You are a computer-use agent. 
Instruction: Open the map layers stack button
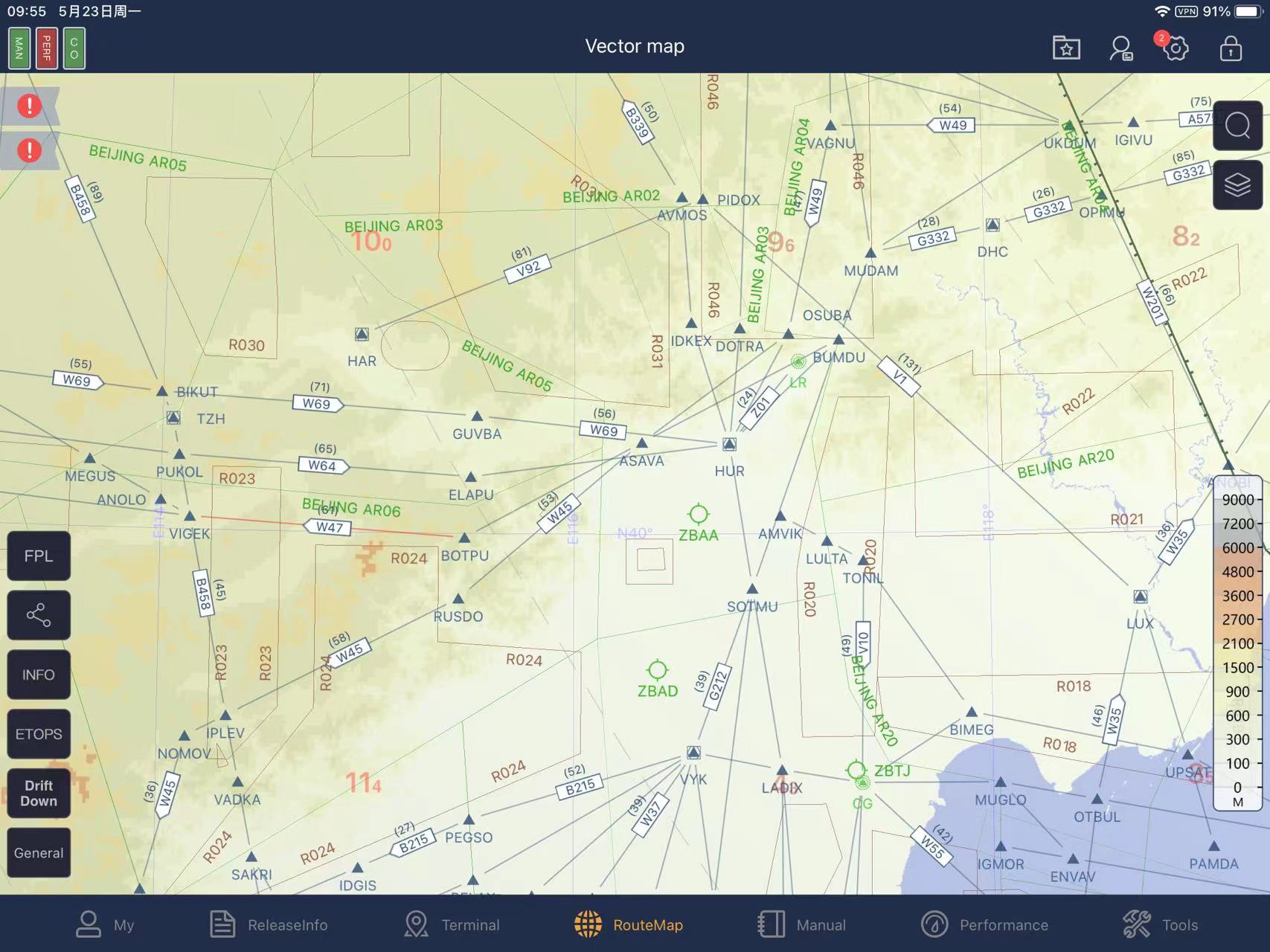pos(1237,185)
